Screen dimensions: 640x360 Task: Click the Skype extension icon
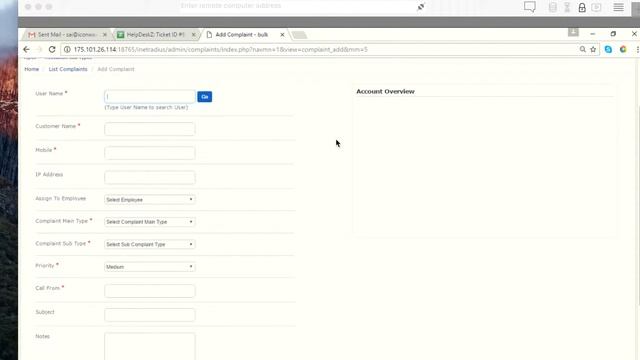608,49
